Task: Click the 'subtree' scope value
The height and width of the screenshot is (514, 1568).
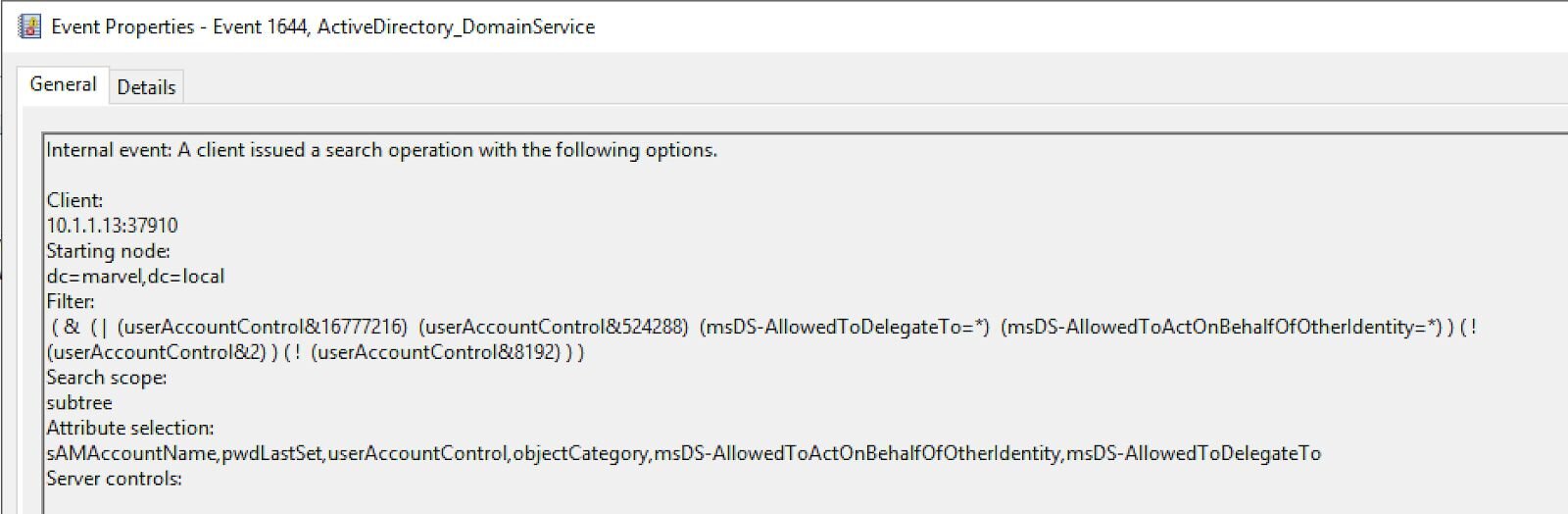Action: point(79,403)
